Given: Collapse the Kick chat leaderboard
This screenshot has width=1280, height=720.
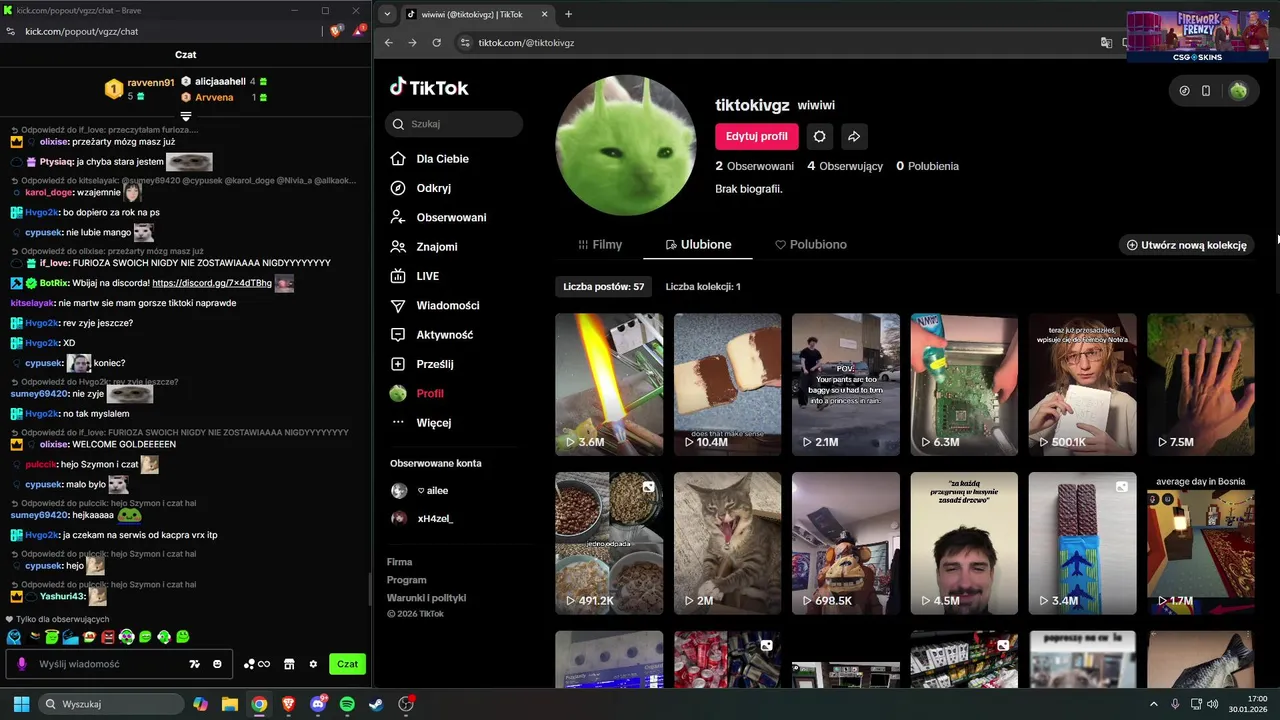Looking at the screenshot, I should click(x=186, y=117).
